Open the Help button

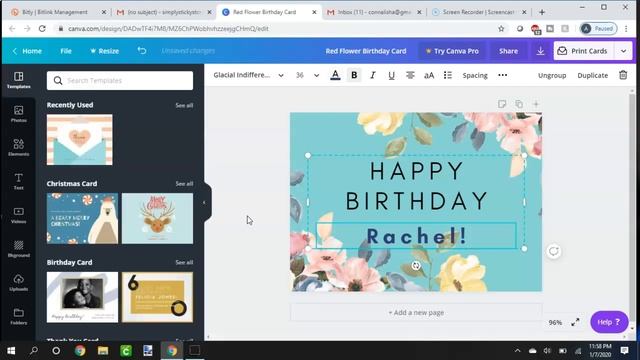pyautogui.click(x=609, y=322)
